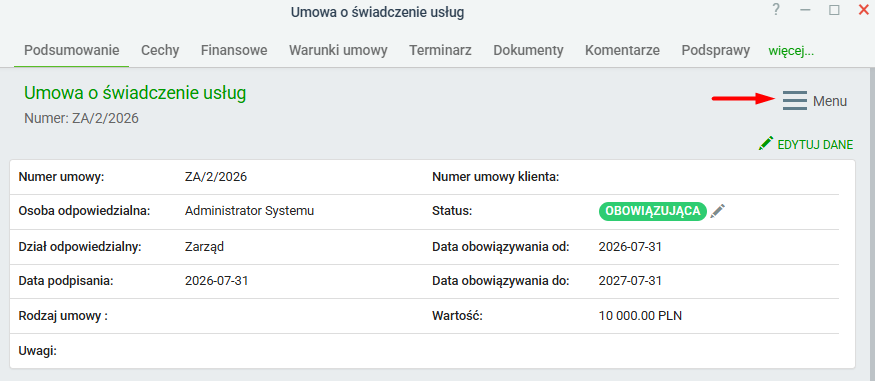
Task: Open the Terminarz tab
Action: pos(440,50)
